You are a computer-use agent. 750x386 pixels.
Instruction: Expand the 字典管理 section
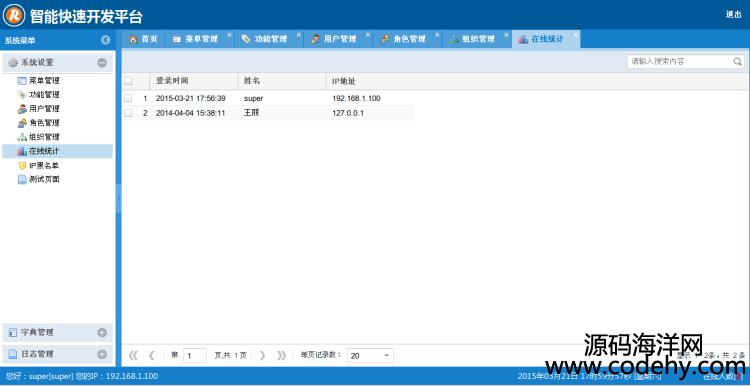point(102,332)
